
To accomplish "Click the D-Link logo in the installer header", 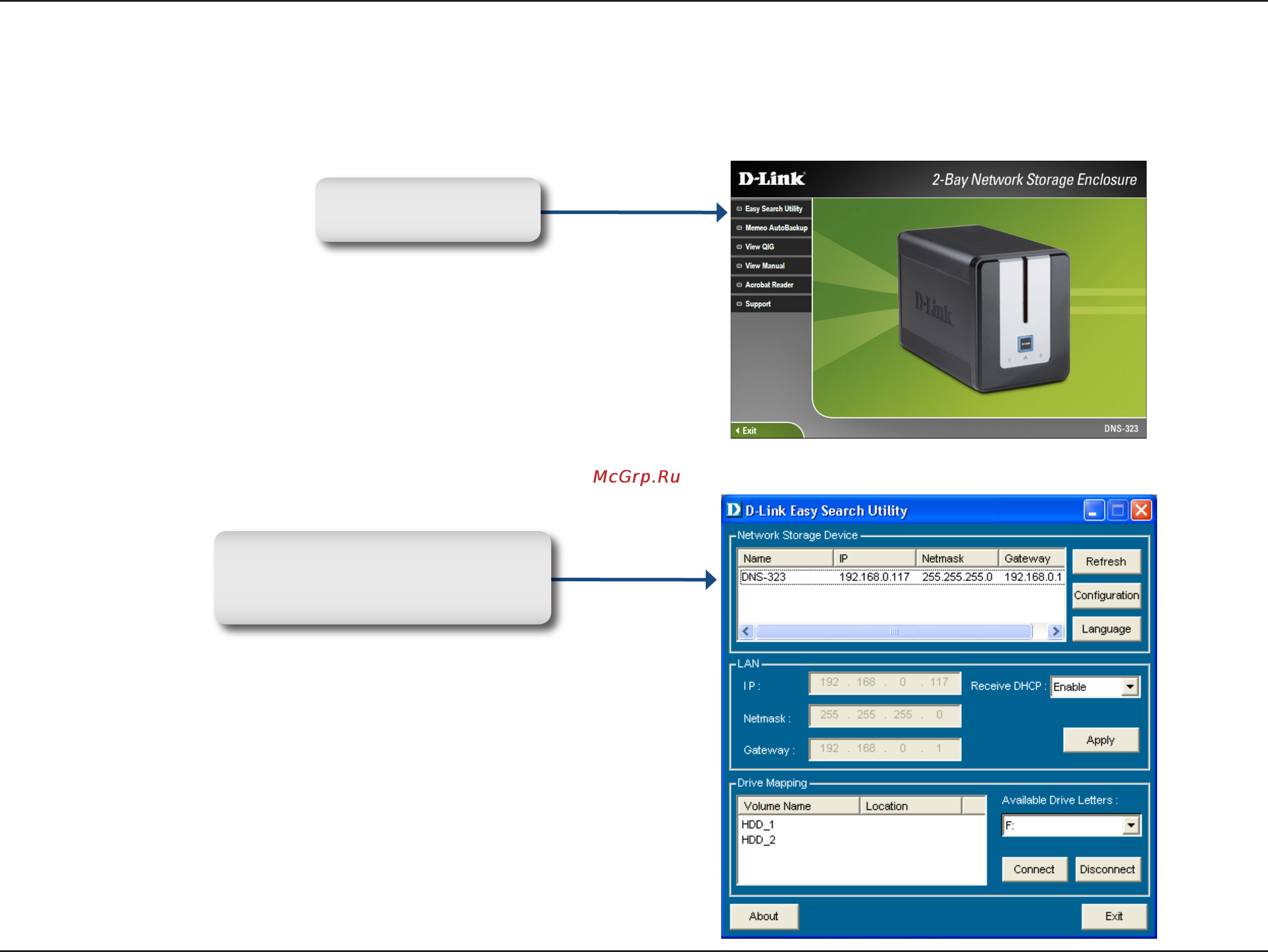I will [x=771, y=179].
